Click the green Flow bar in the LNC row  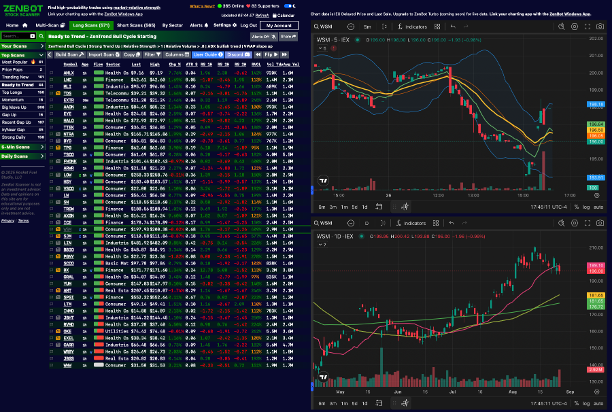(99, 80)
